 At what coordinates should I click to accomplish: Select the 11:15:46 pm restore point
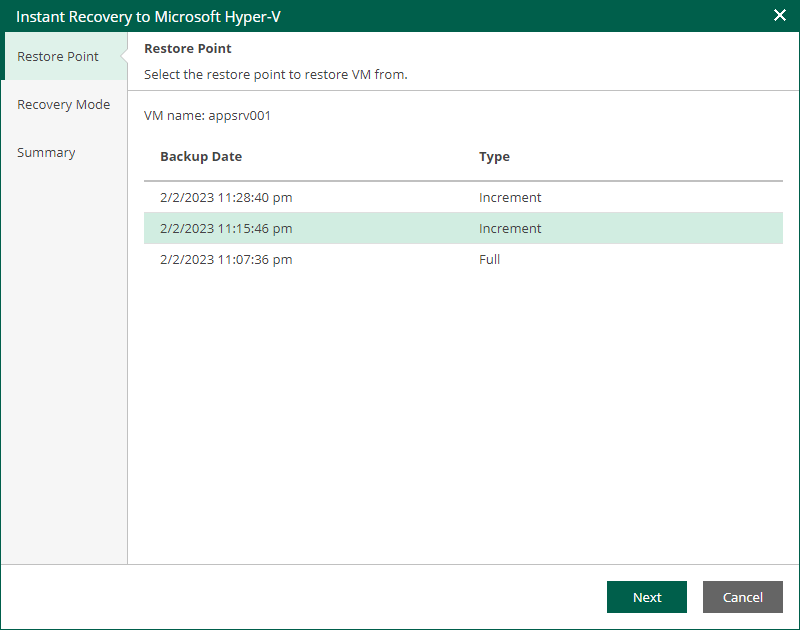[463, 228]
